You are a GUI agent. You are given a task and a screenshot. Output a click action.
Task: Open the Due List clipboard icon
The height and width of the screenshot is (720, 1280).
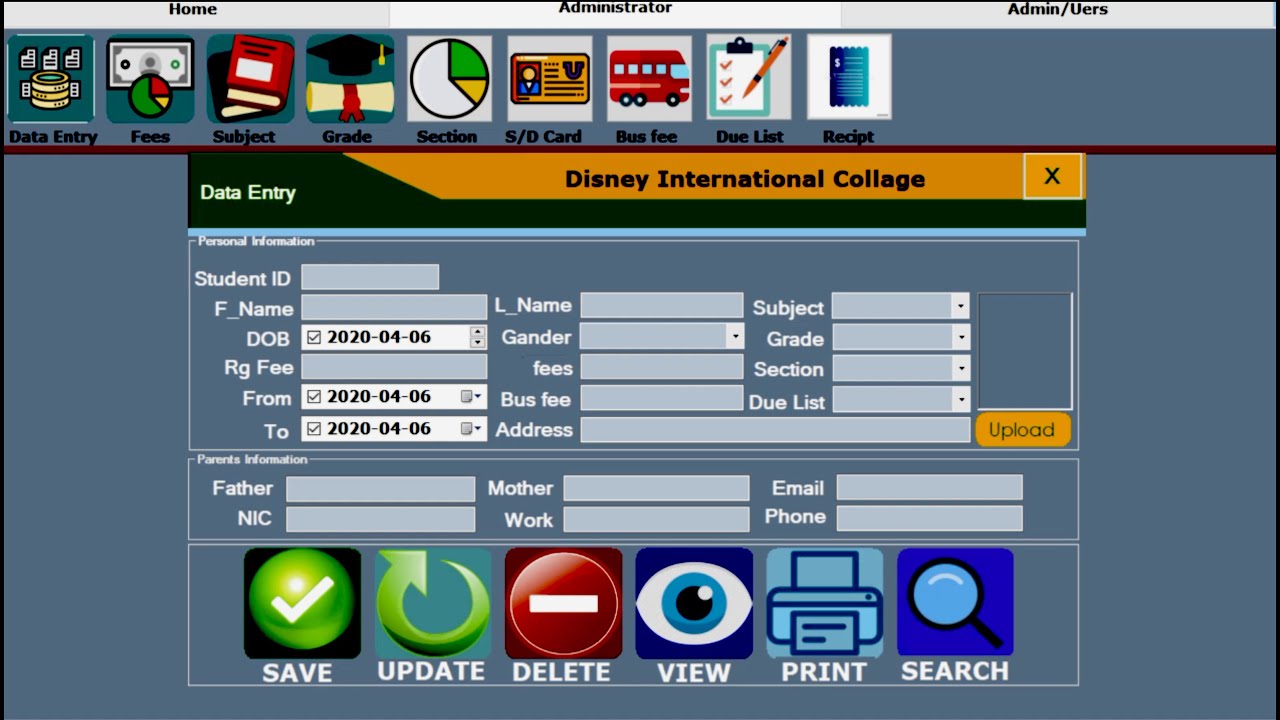(x=749, y=78)
